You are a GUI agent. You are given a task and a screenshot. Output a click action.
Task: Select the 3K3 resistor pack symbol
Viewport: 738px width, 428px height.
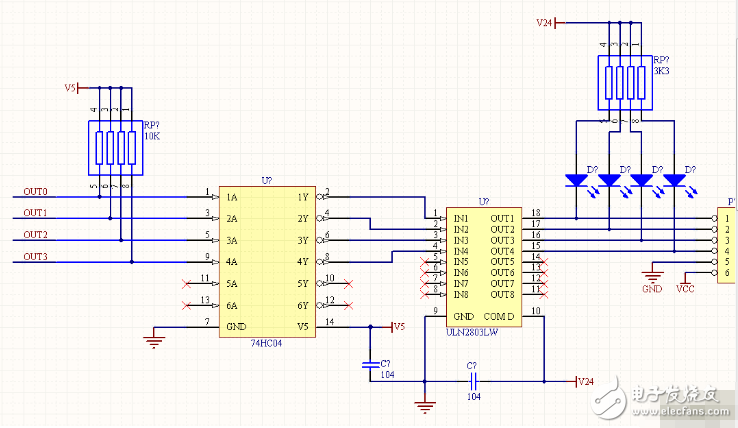click(x=621, y=82)
